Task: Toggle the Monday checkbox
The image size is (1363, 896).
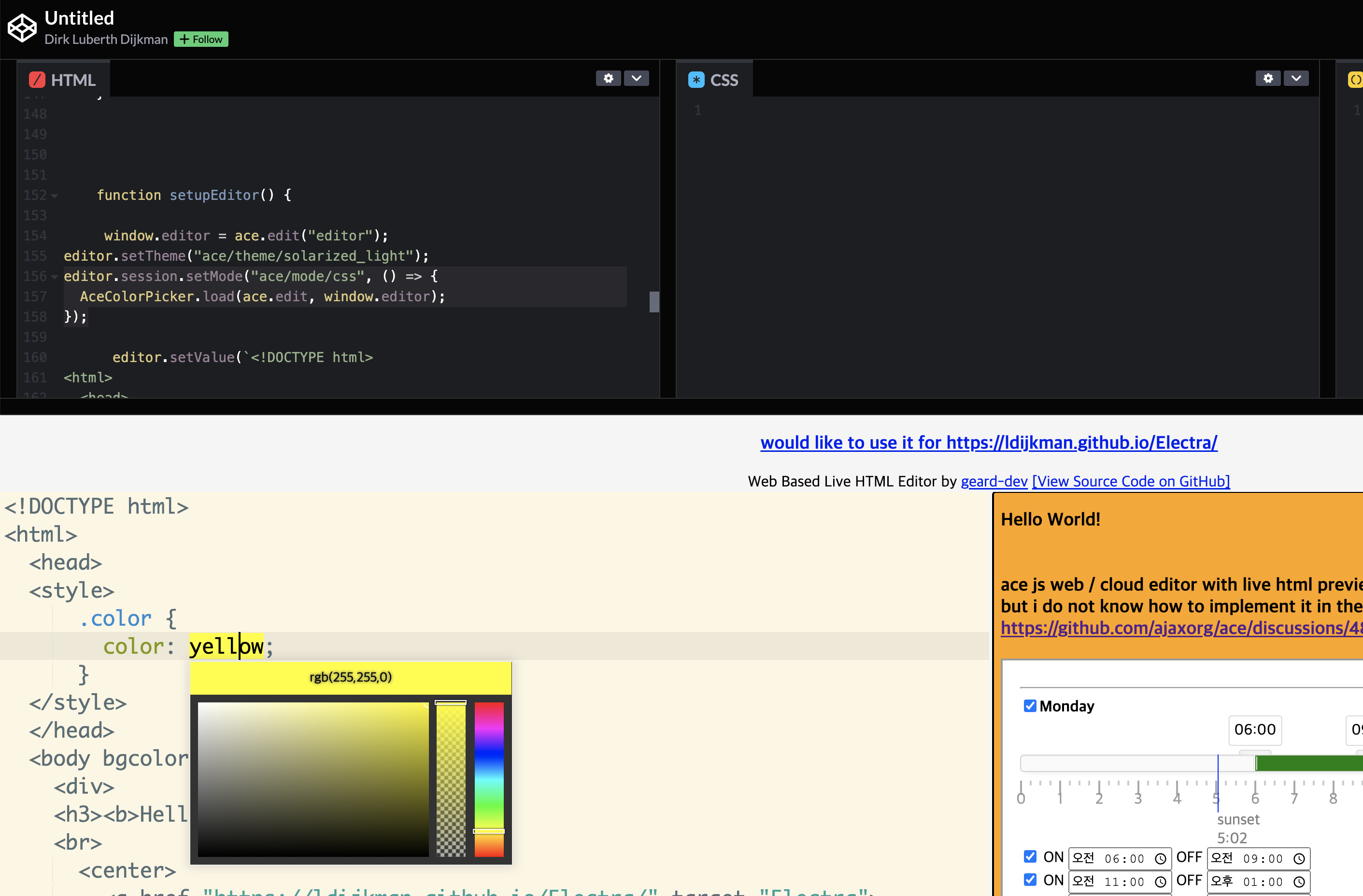Action: point(1030,705)
